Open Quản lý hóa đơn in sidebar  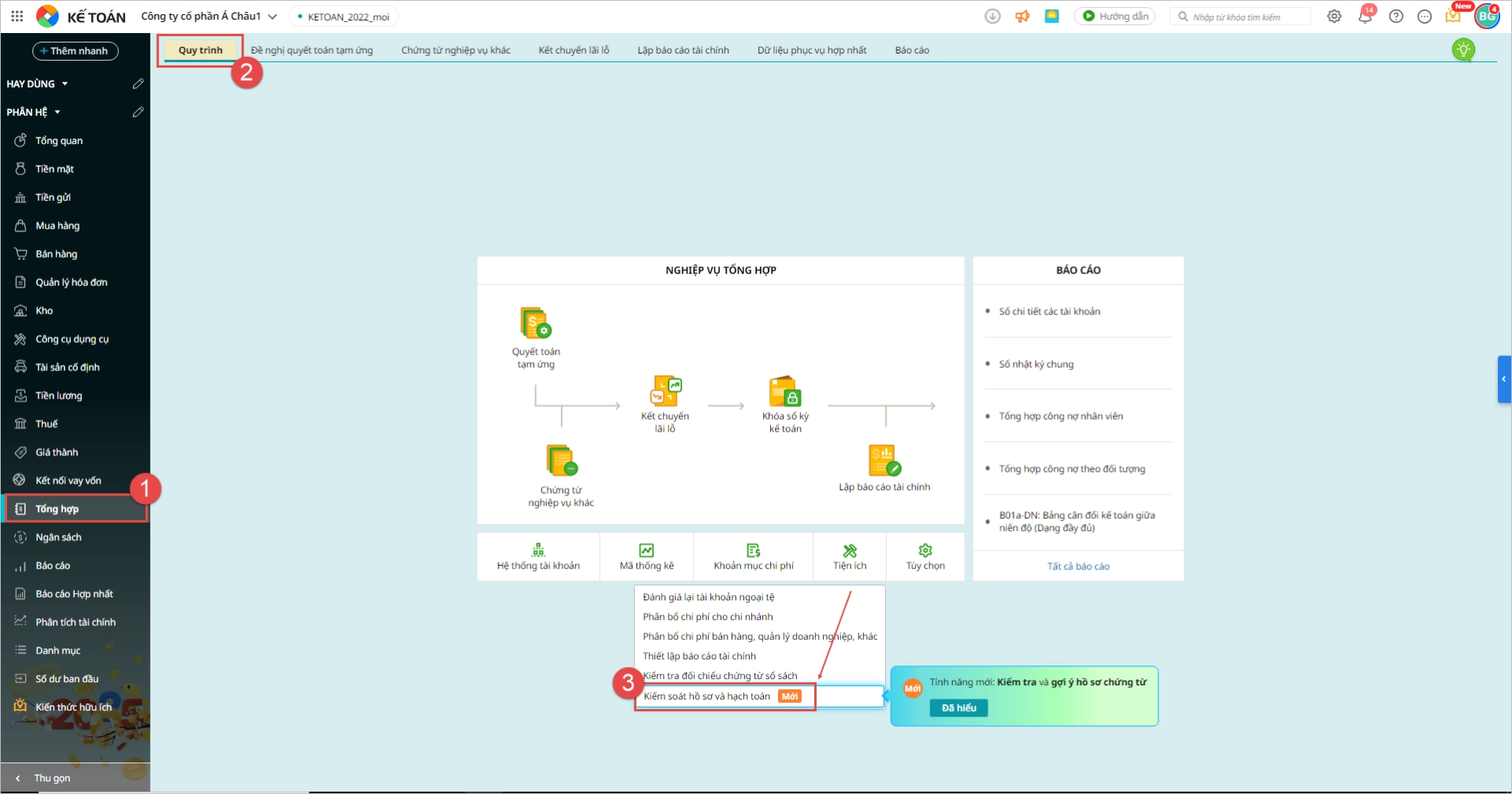pos(75,282)
